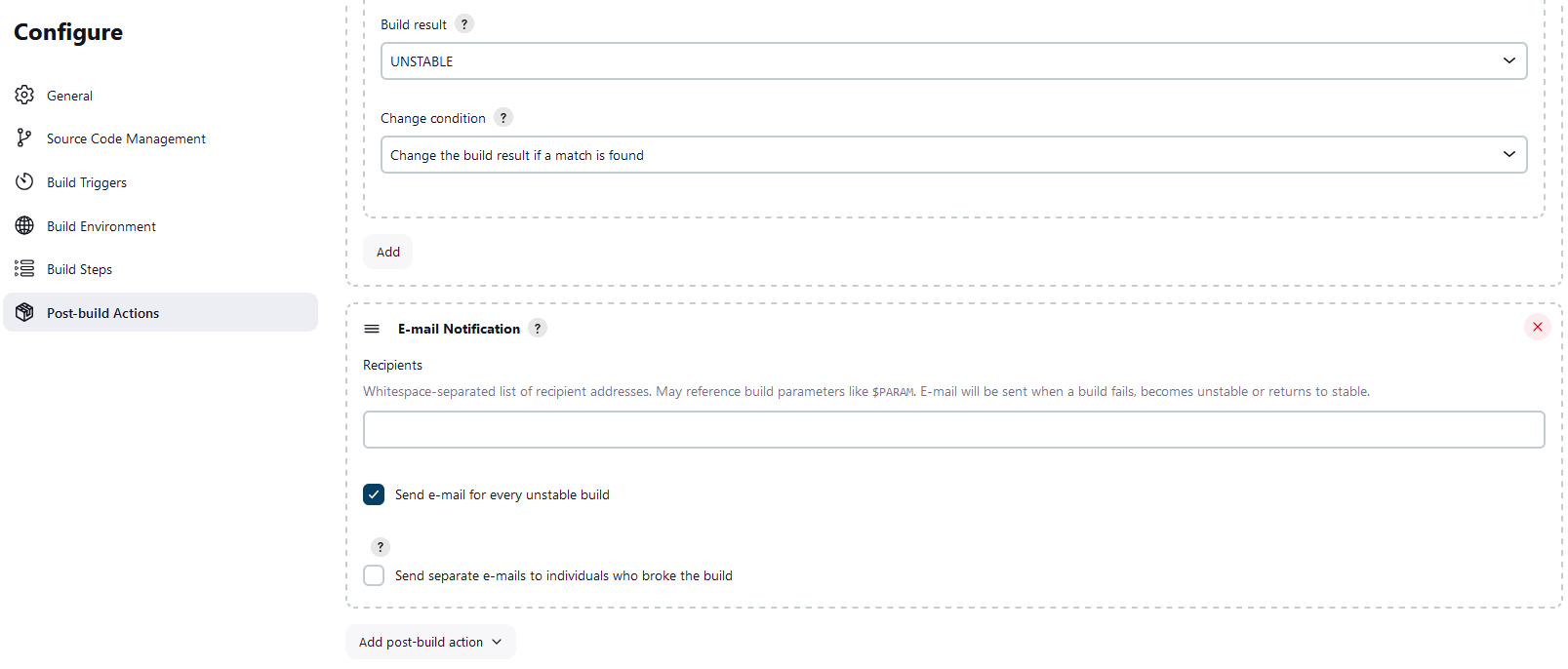Click the Post-build Actions package icon
Viewport: 1568px width, 669px height.
tap(24, 312)
